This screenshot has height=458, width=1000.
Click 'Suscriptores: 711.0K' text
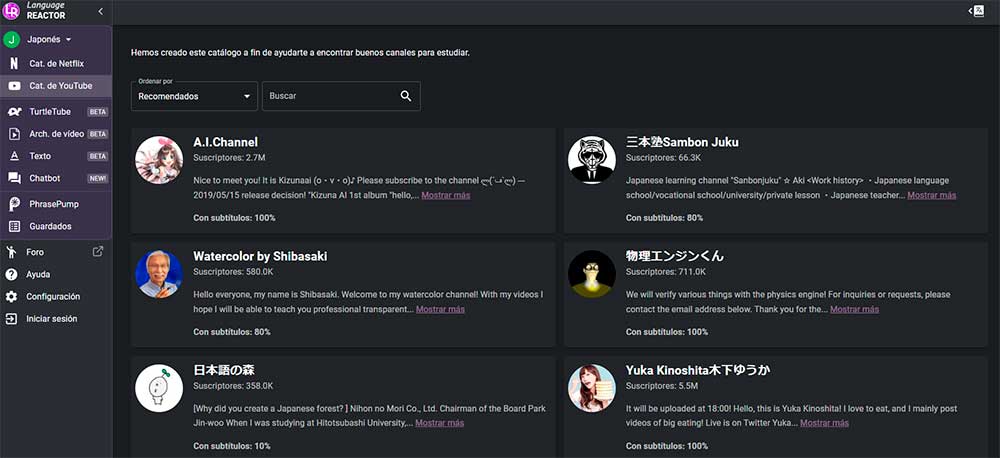click(666, 272)
